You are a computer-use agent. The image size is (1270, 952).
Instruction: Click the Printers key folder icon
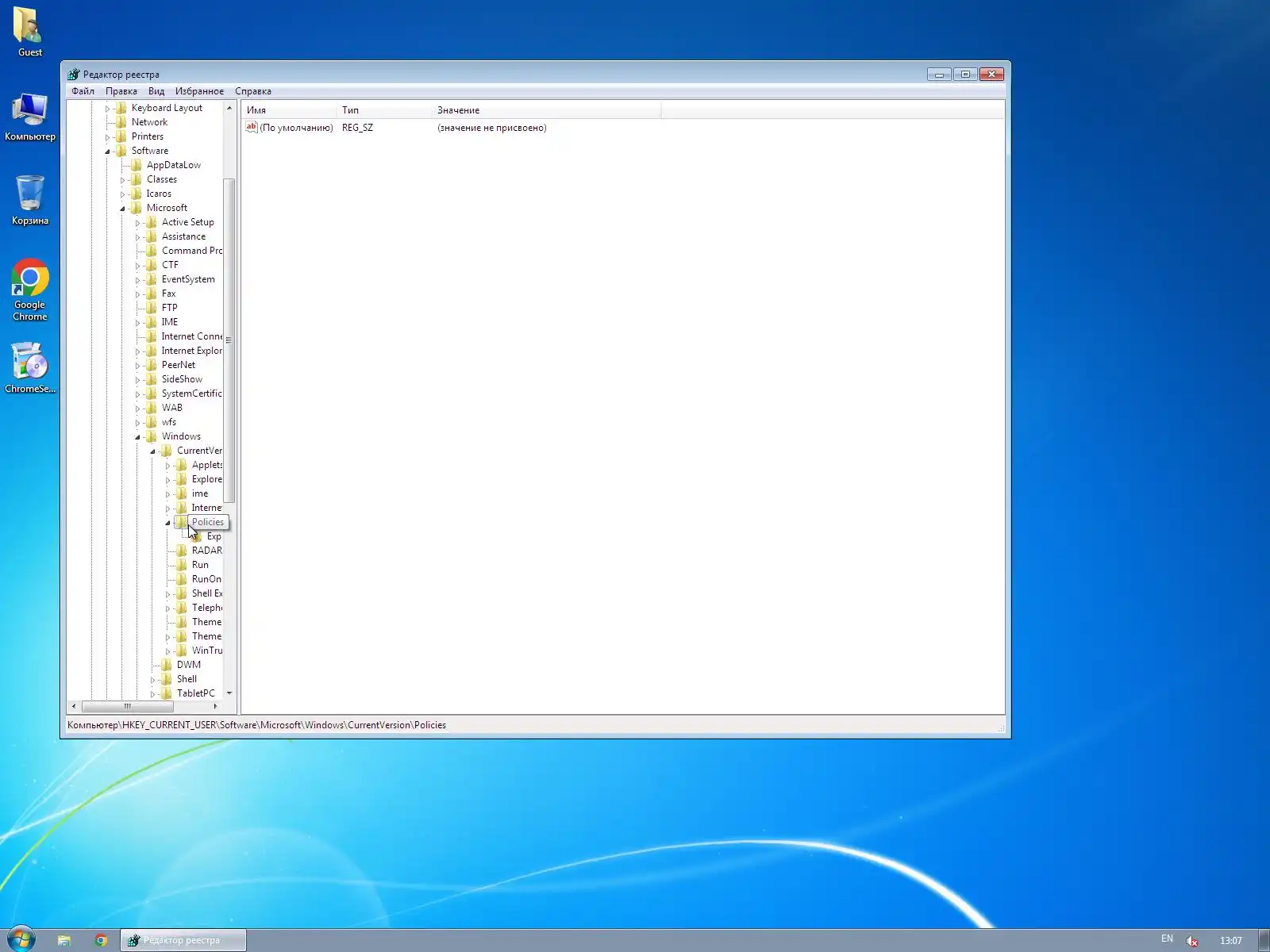[121, 136]
